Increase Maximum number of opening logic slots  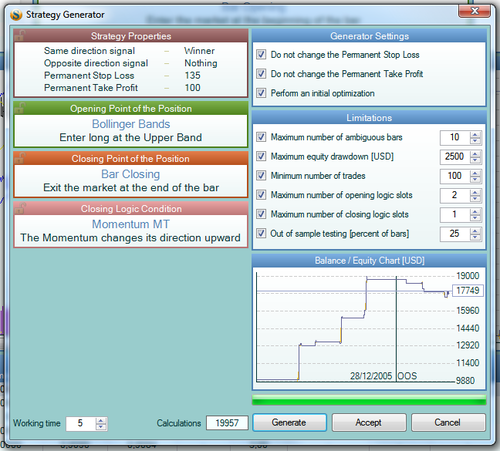click(x=475, y=192)
